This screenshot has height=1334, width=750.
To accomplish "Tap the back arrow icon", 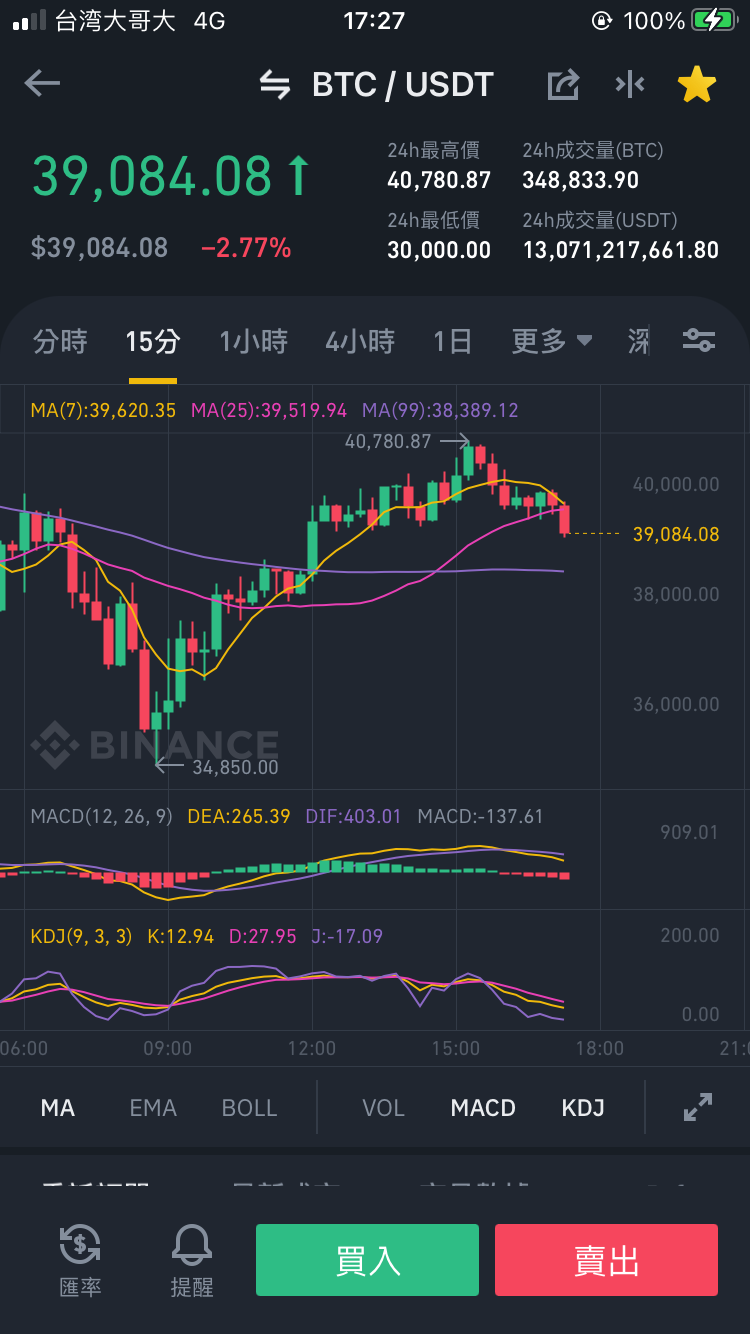I will click(42, 84).
